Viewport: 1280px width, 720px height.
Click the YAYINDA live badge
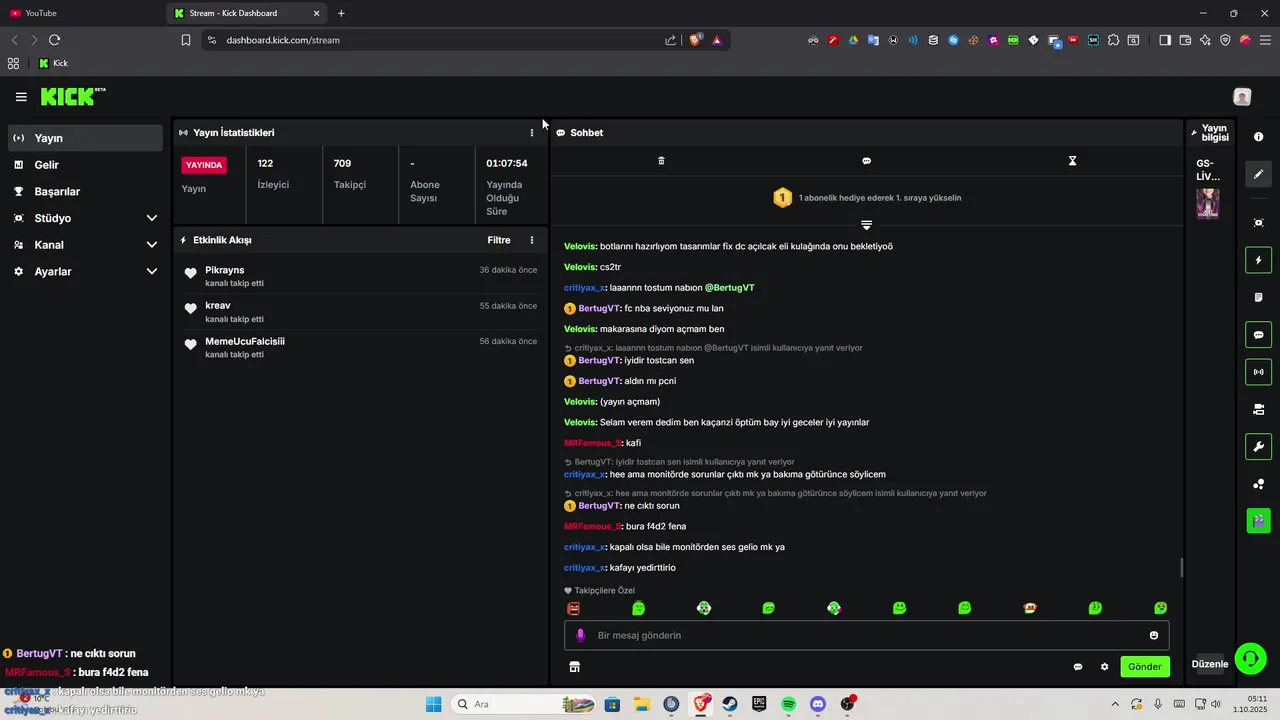204,165
